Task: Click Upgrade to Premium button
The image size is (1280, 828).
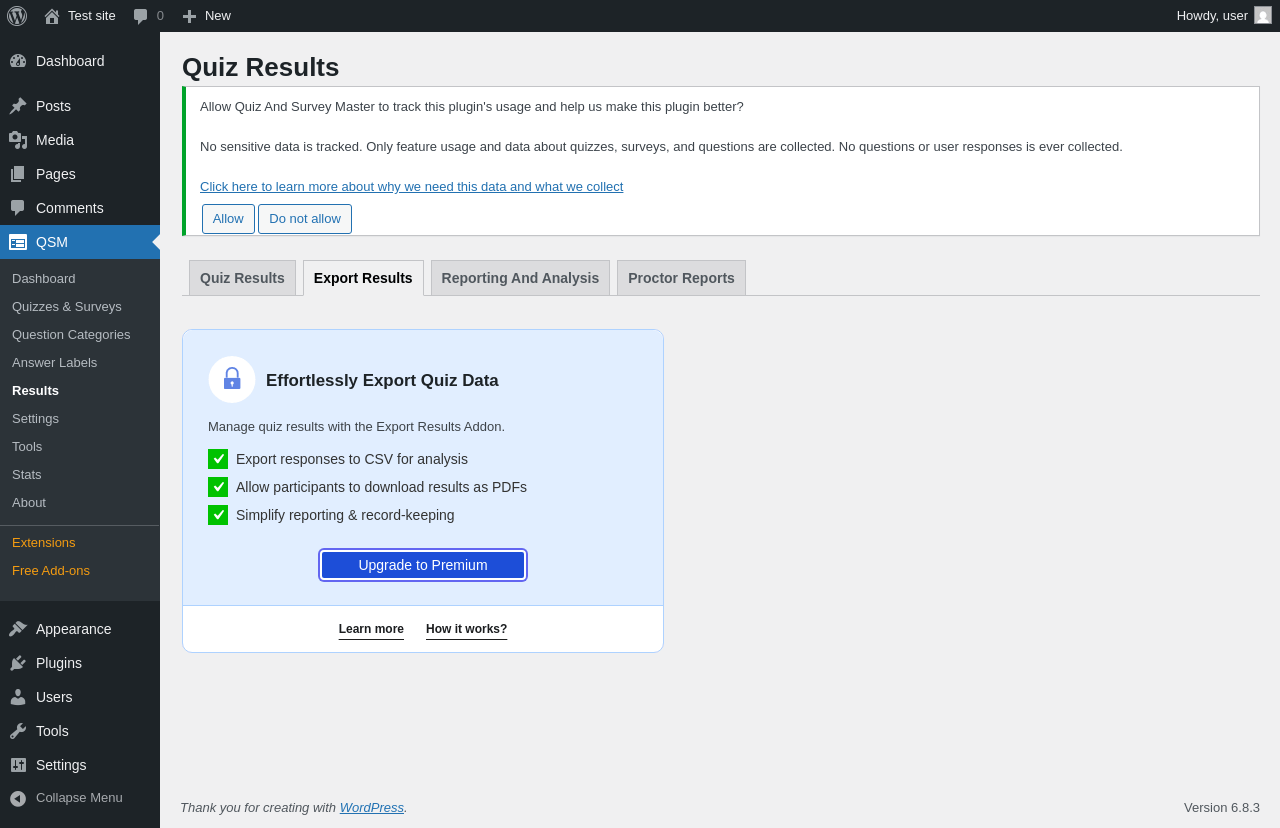Action: [x=423, y=565]
